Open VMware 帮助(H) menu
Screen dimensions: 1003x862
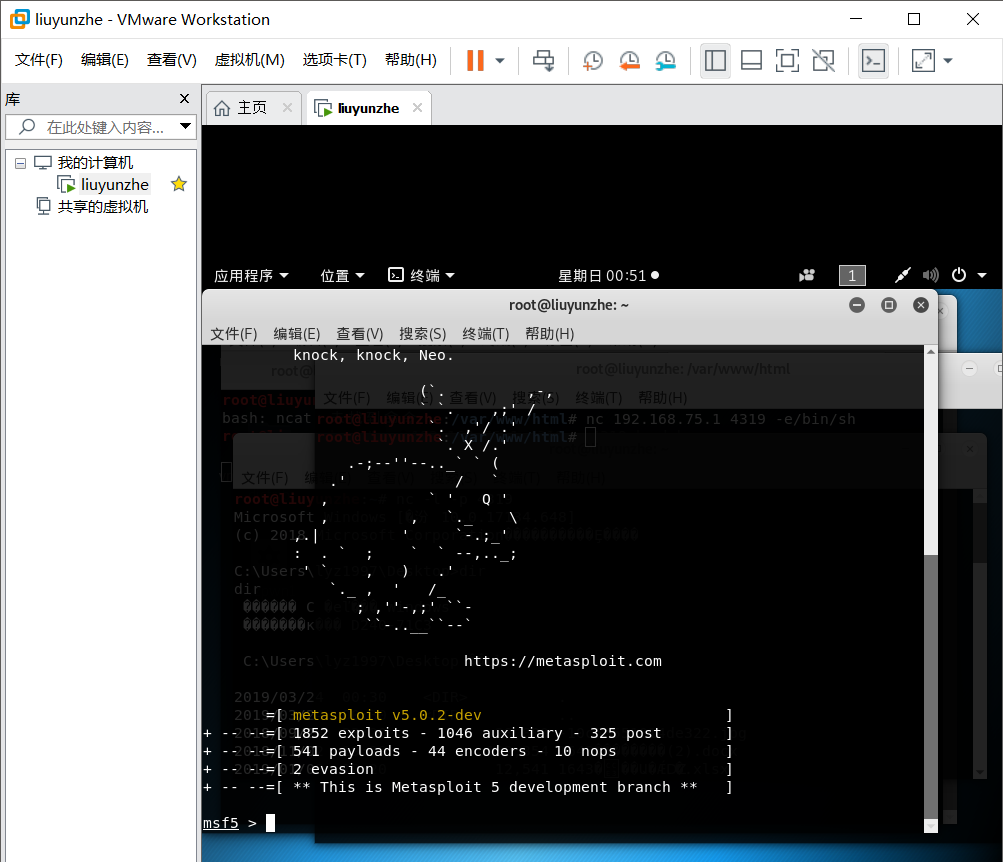[411, 60]
